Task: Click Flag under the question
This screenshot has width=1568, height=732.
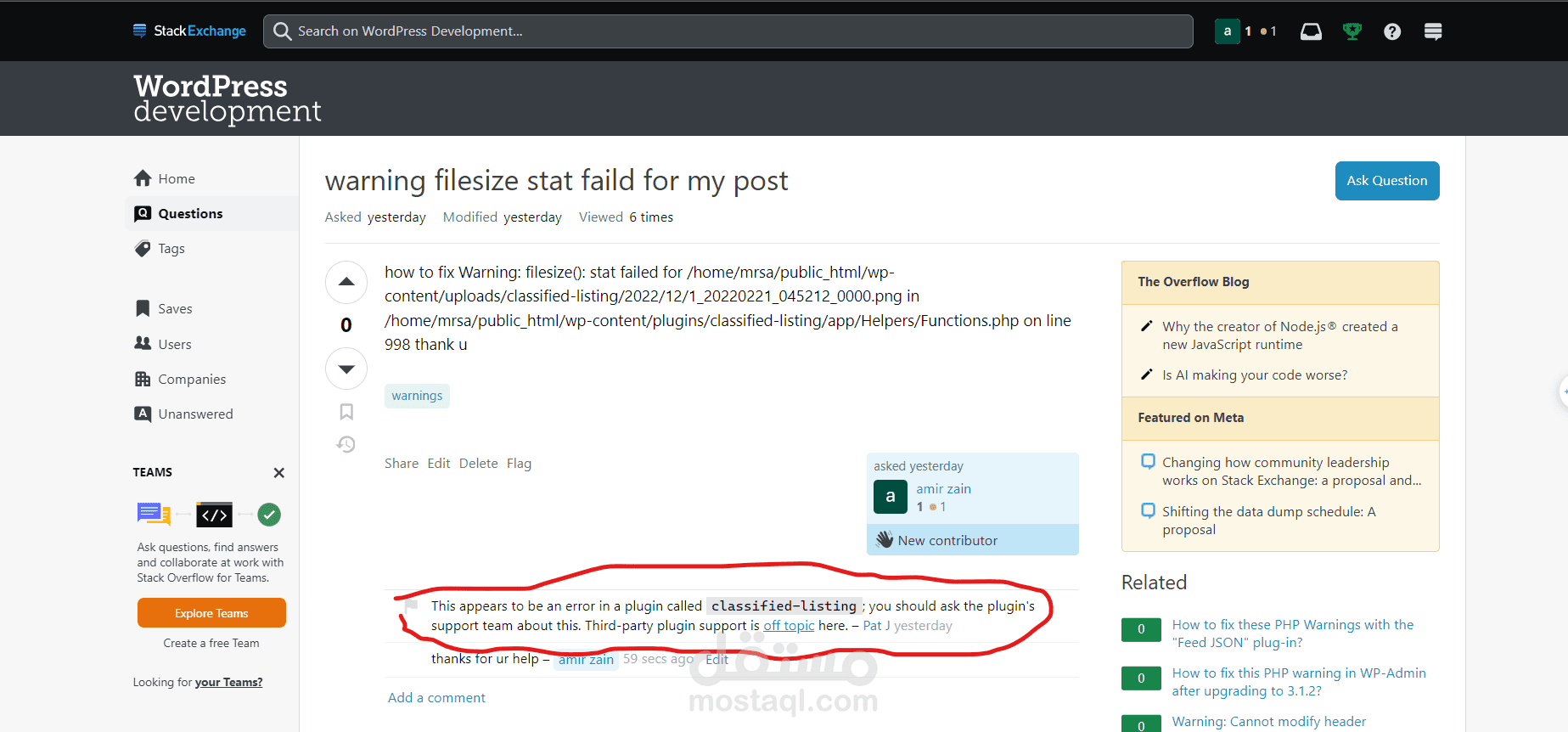Action: [x=519, y=463]
